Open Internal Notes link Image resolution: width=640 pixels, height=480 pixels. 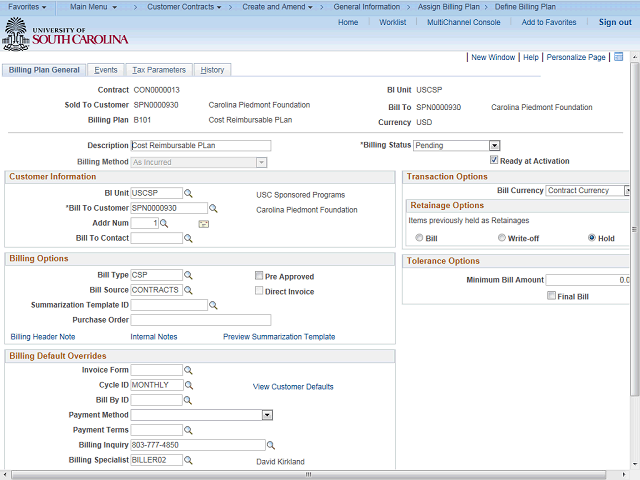tap(154, 337)
